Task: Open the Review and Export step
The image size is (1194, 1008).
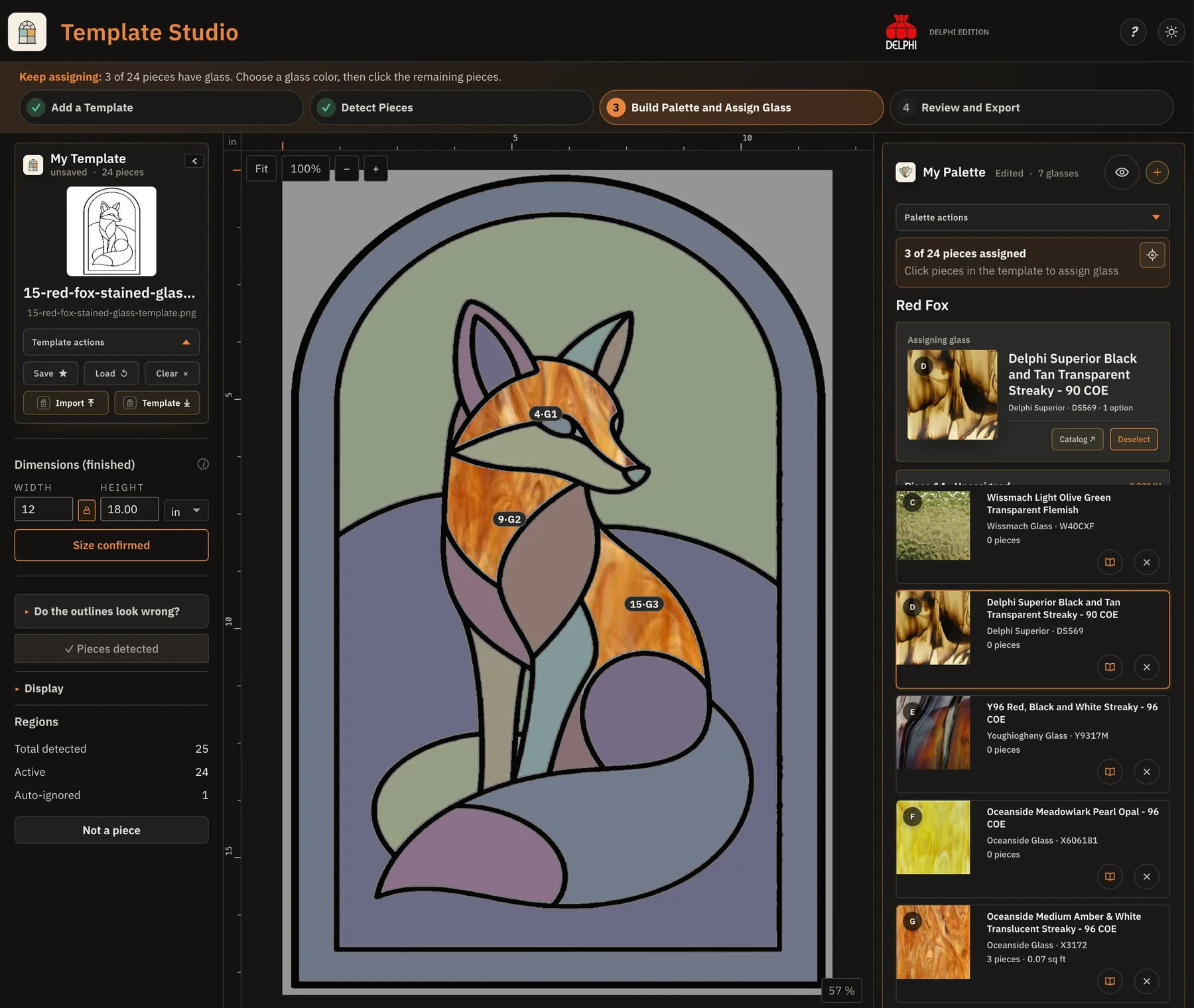Action: pyautogui.click(x=1031, y=107)
